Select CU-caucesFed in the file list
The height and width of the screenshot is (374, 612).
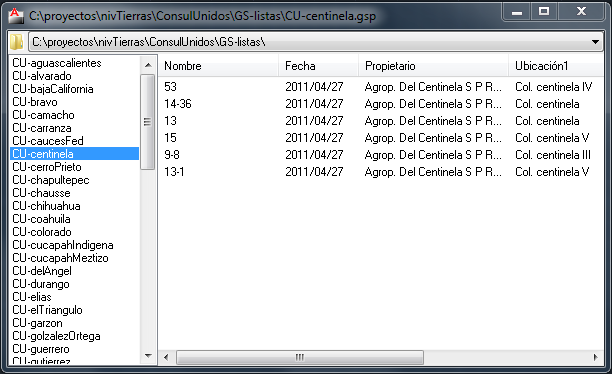pyautogui.click(x=74, y=141)
